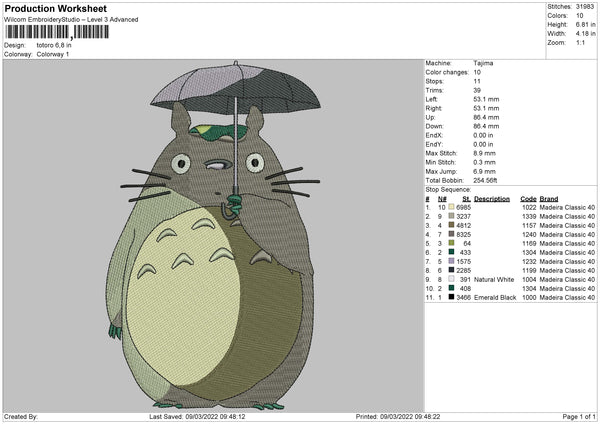Select the Width value '4.18 in'

click(585, 34)
